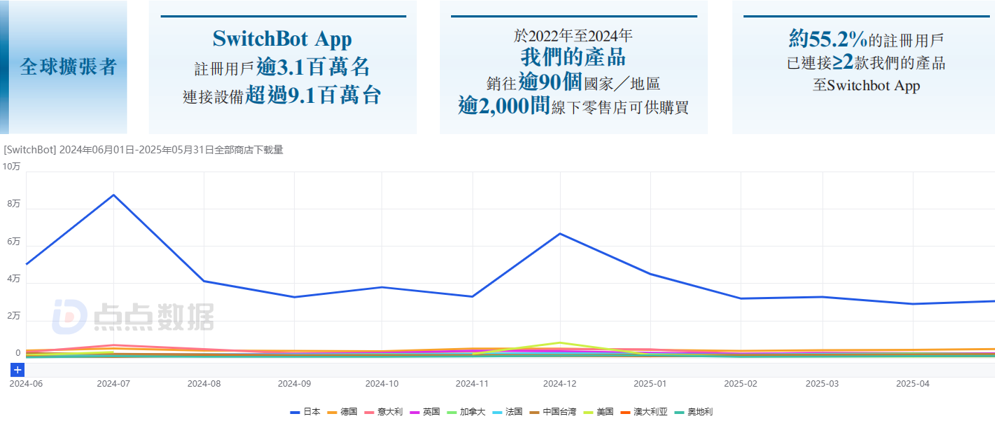
Task: Toggle the 加拿大 legend series
Action: point(466,412)
